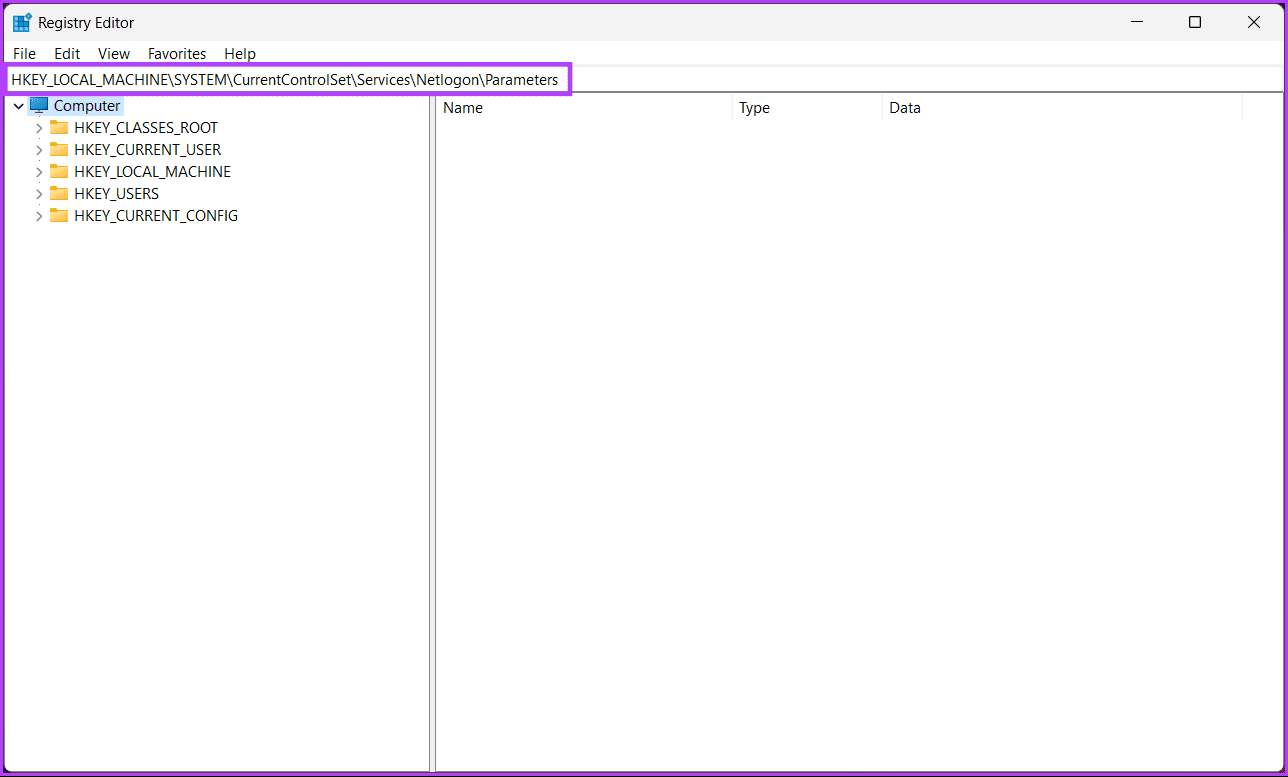Click the HKEY_LOCAL_MACHINE folder icon
This screenshot has width=1288, height=777.
tap(59, 171)
